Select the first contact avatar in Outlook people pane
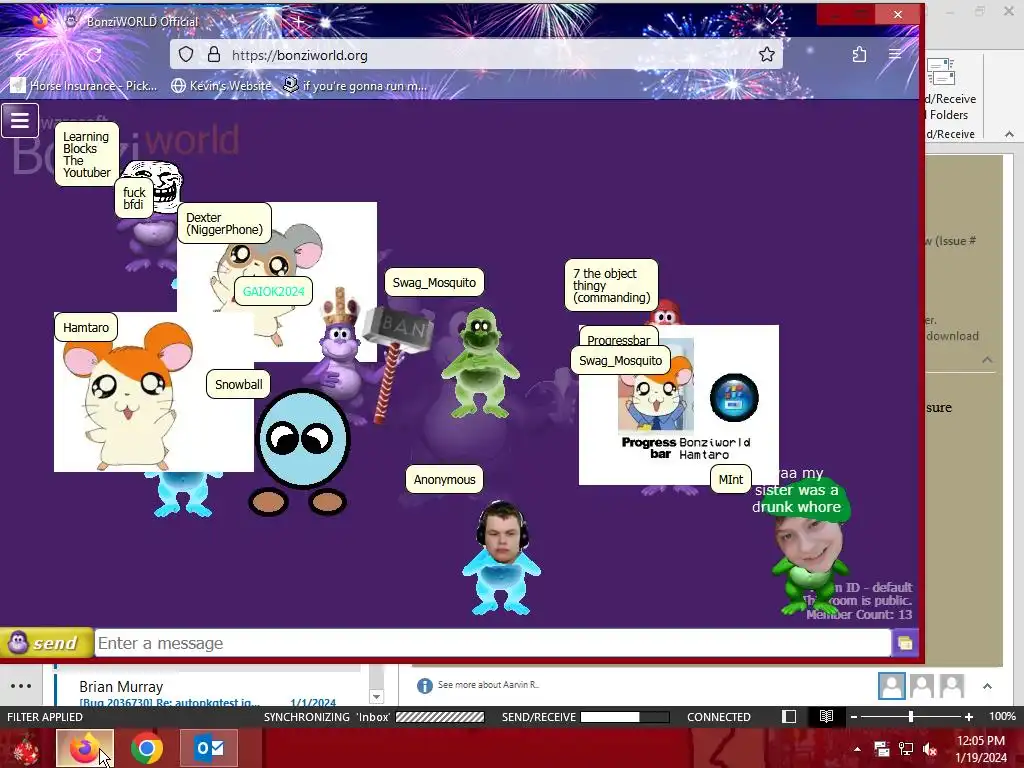The height and width of the screenshot is (768, 1024). coord(891,686)
